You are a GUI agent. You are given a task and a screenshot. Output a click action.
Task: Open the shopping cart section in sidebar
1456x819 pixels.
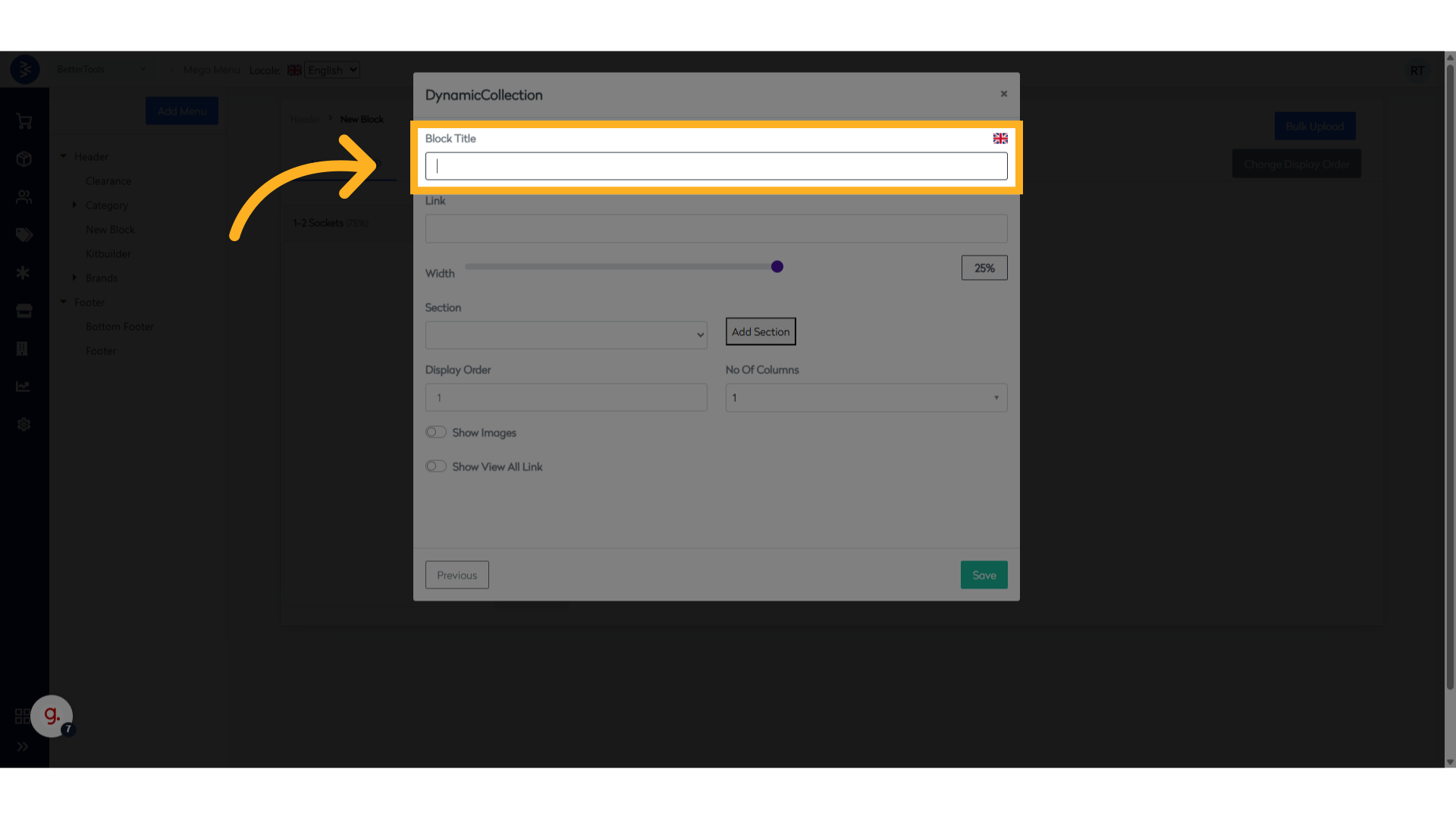pos(24,121)
